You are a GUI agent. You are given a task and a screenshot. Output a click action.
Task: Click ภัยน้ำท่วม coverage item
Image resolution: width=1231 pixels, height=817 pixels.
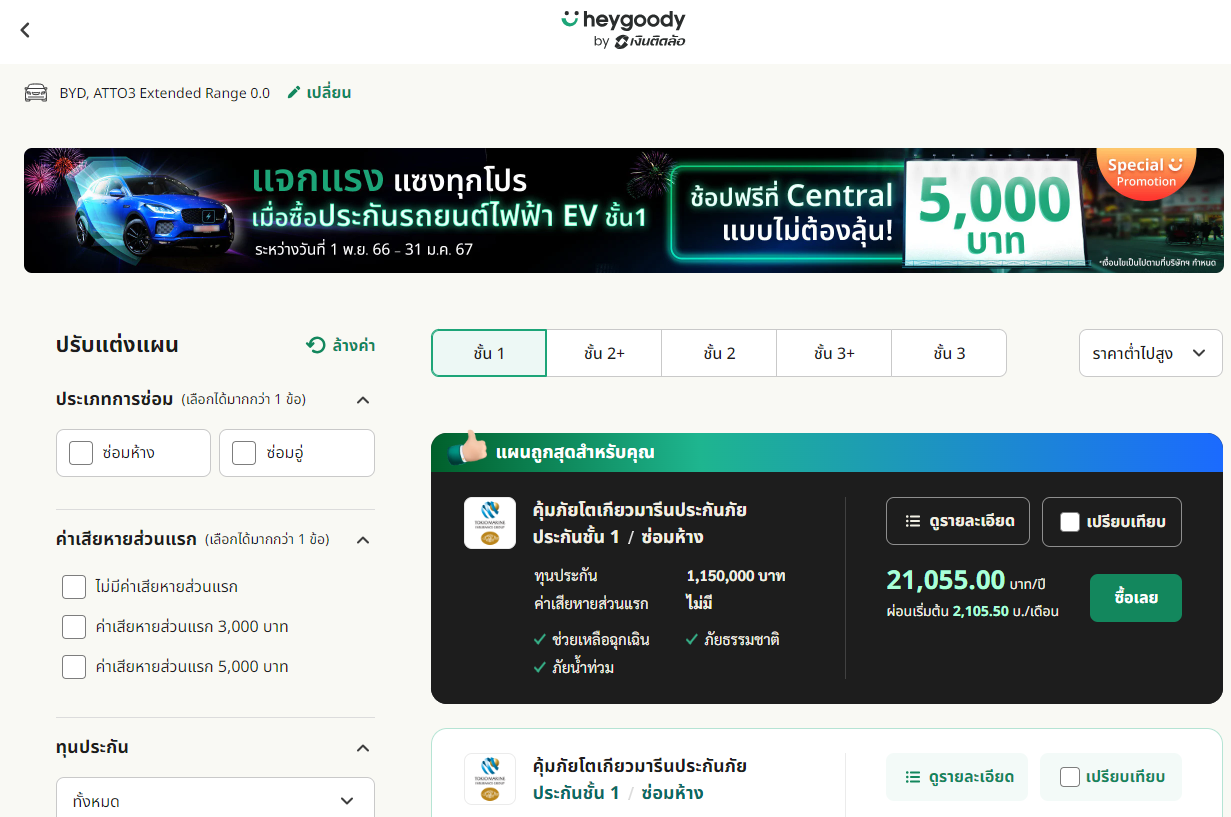pyautogui.click(x=583, y=667)
